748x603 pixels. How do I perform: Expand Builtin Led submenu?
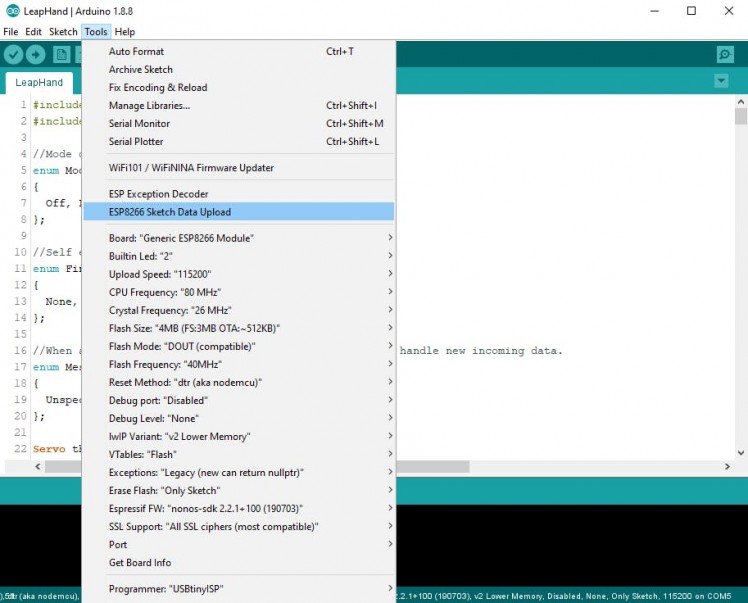[239, 256]
